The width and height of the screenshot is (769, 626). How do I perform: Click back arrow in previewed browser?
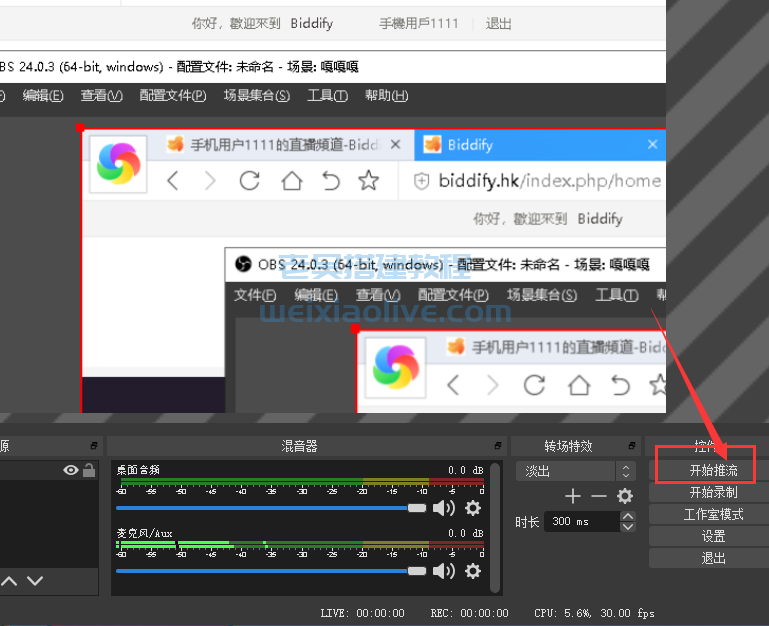(173, 181)
